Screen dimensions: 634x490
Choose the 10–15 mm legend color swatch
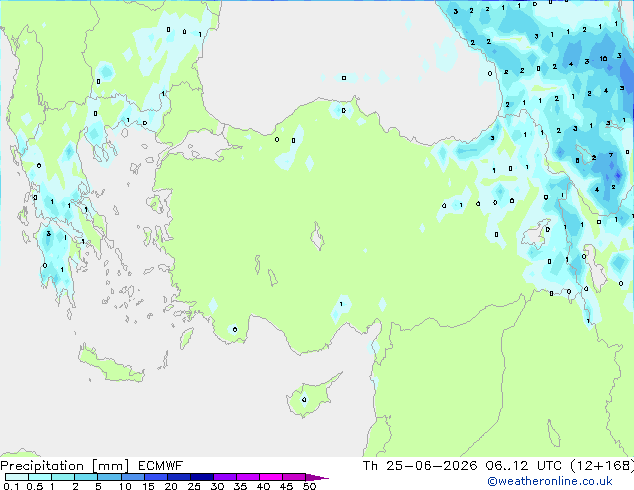[133, 477]
